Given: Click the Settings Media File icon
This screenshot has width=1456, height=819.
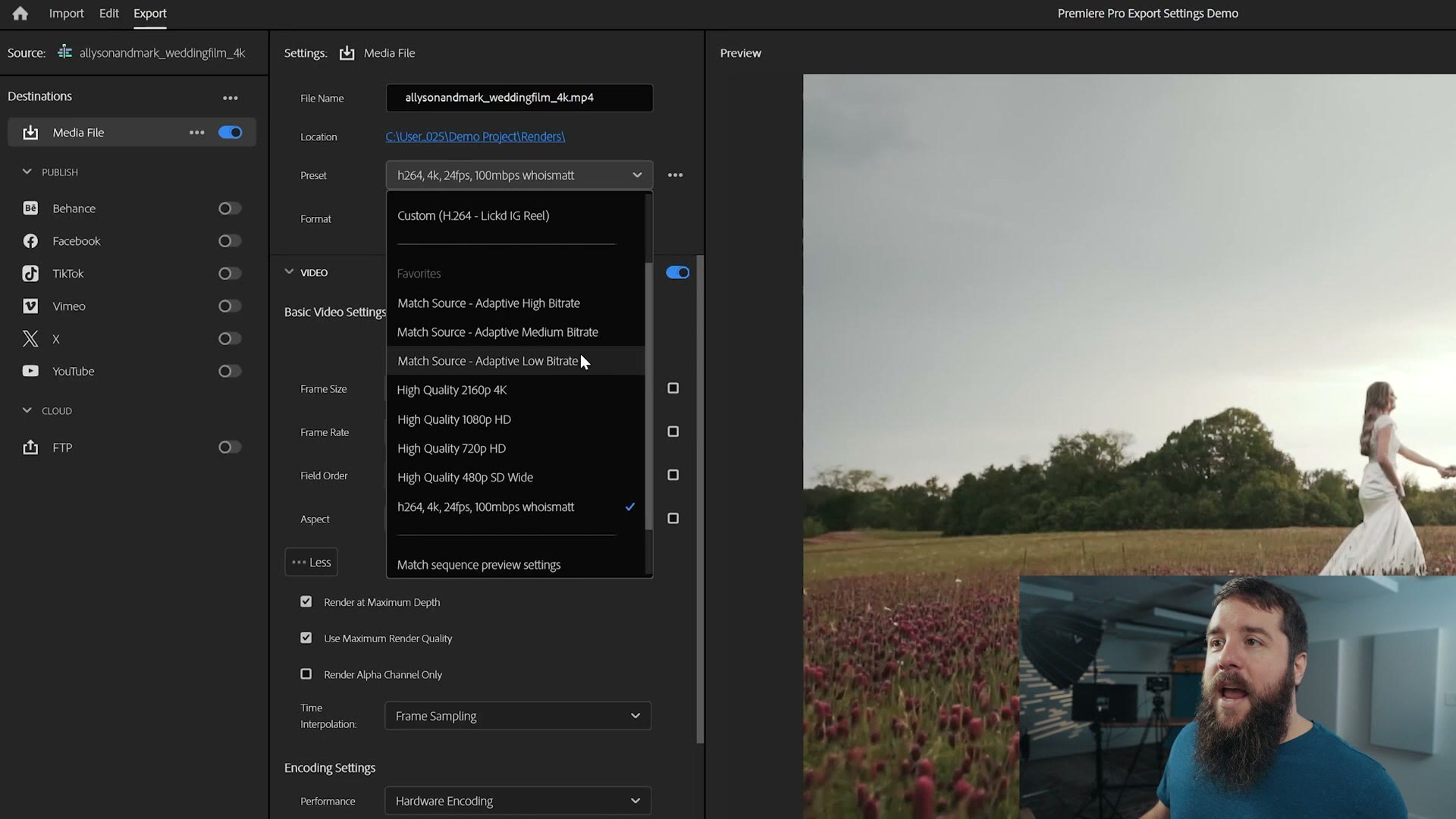Looking at the screenshot, I should click(347, 53).
